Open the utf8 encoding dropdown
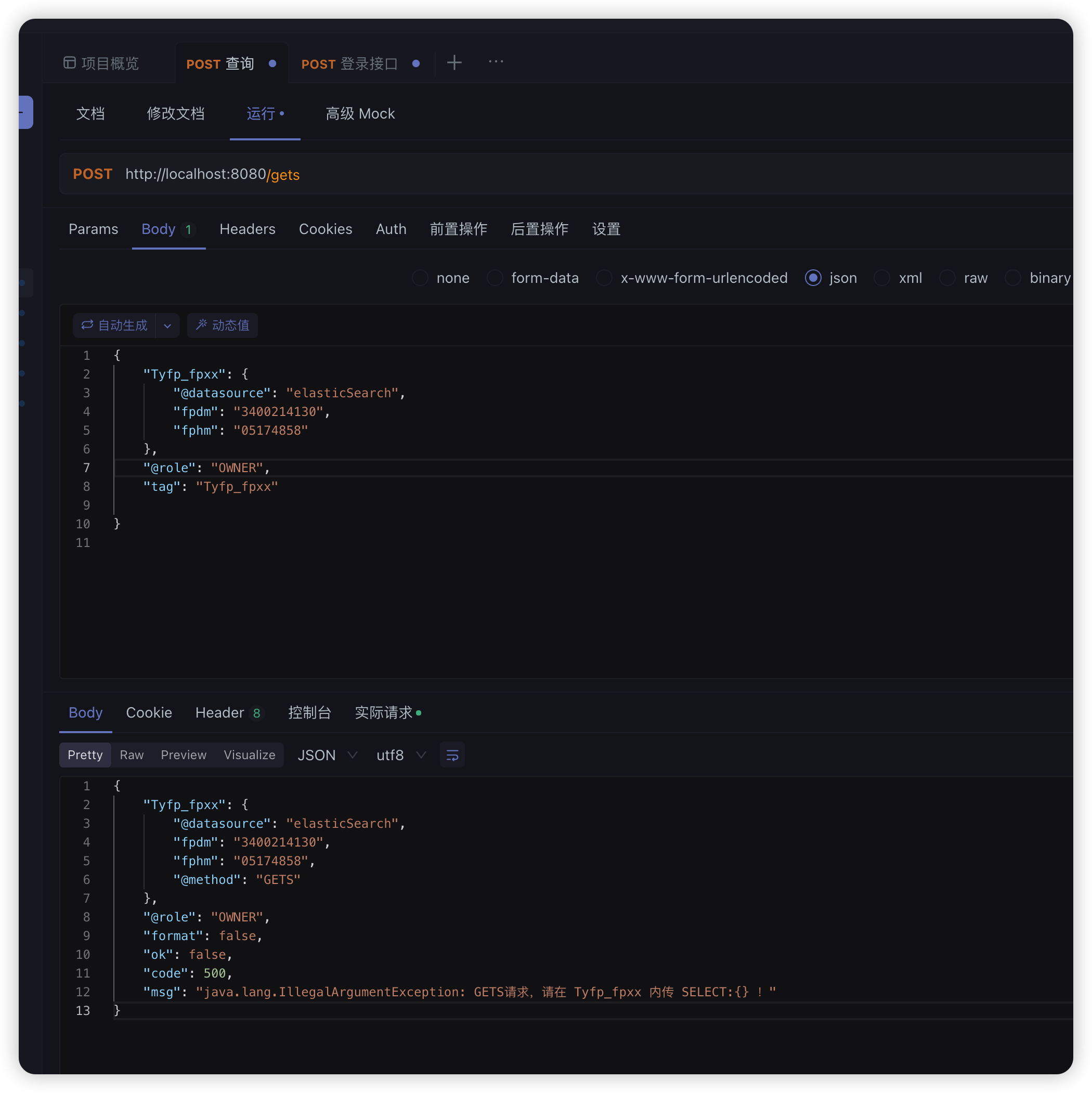 401,754
